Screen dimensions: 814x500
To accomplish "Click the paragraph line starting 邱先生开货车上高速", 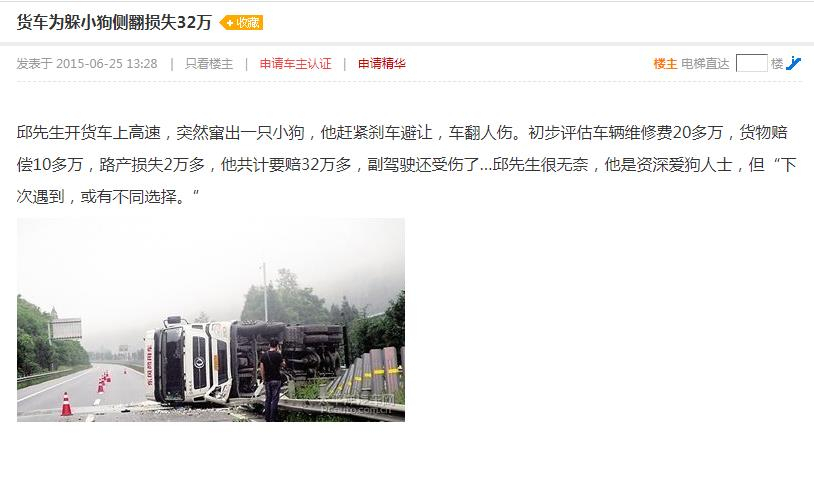I will tap(402, 133).
